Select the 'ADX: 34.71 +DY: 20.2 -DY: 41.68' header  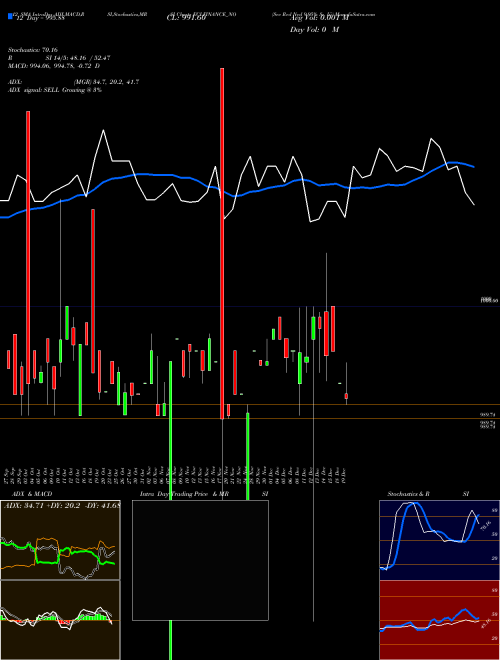61,505
